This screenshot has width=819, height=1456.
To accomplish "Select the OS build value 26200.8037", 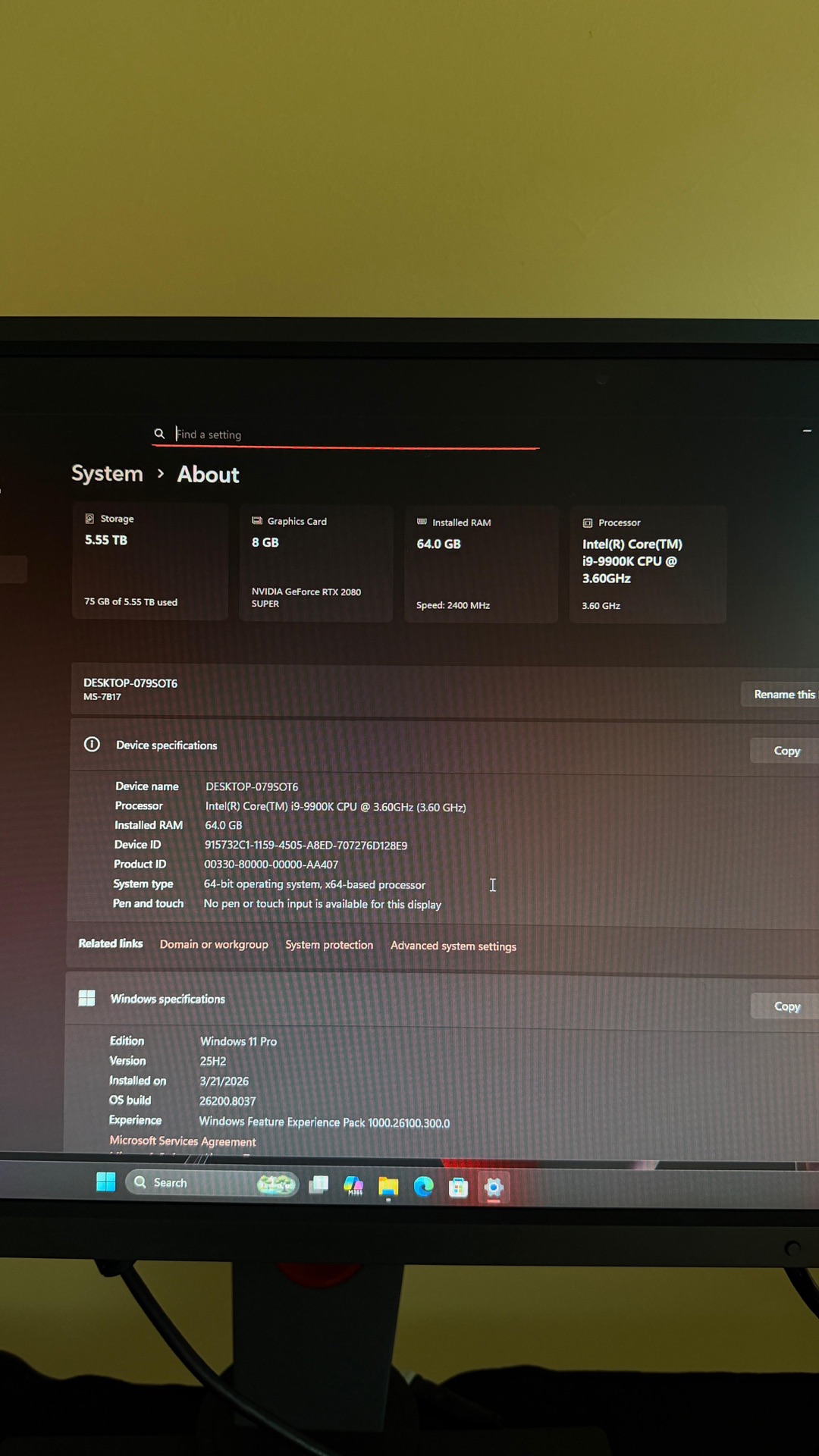I will (227, 1100).
